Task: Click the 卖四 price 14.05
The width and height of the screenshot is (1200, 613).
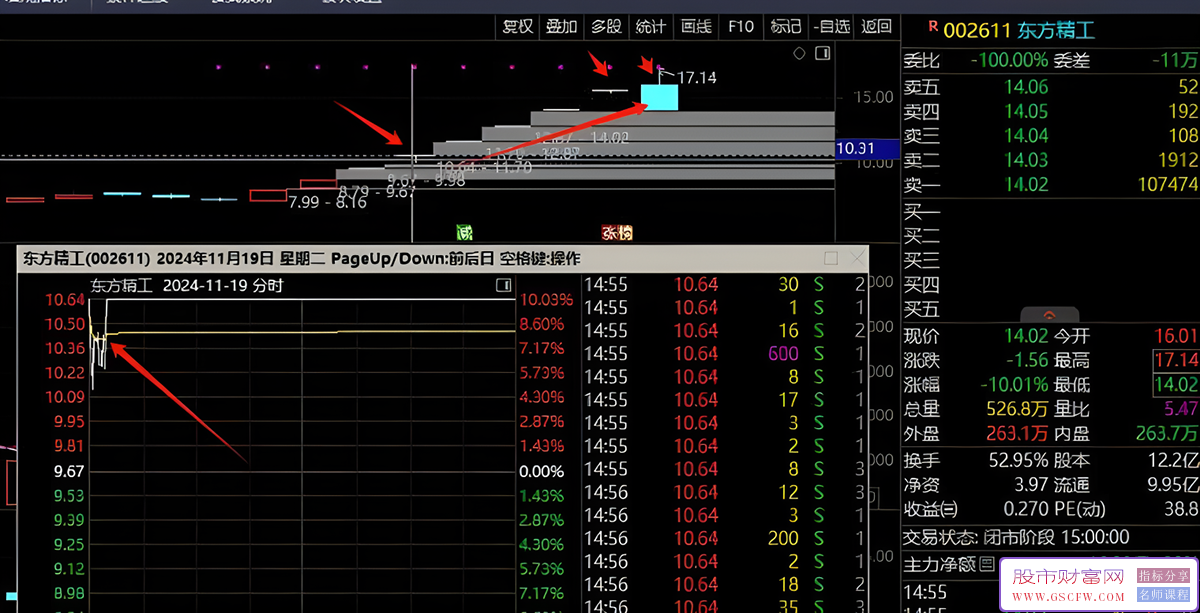Action: tap(1026, 112)
